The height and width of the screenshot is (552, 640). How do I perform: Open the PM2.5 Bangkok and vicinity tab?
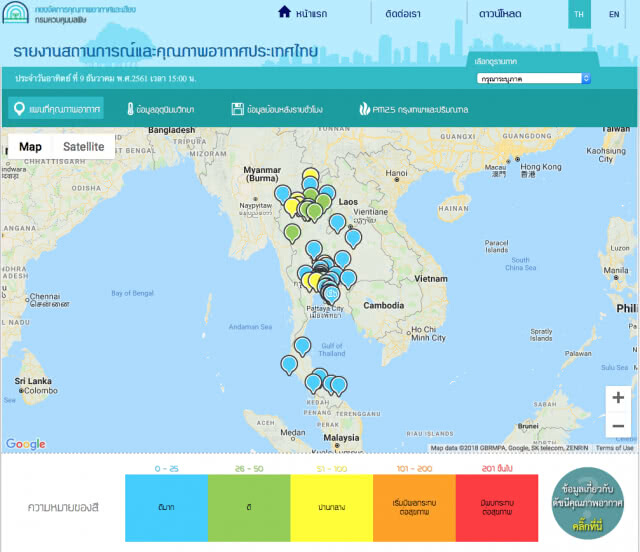(x=414, y=109)
